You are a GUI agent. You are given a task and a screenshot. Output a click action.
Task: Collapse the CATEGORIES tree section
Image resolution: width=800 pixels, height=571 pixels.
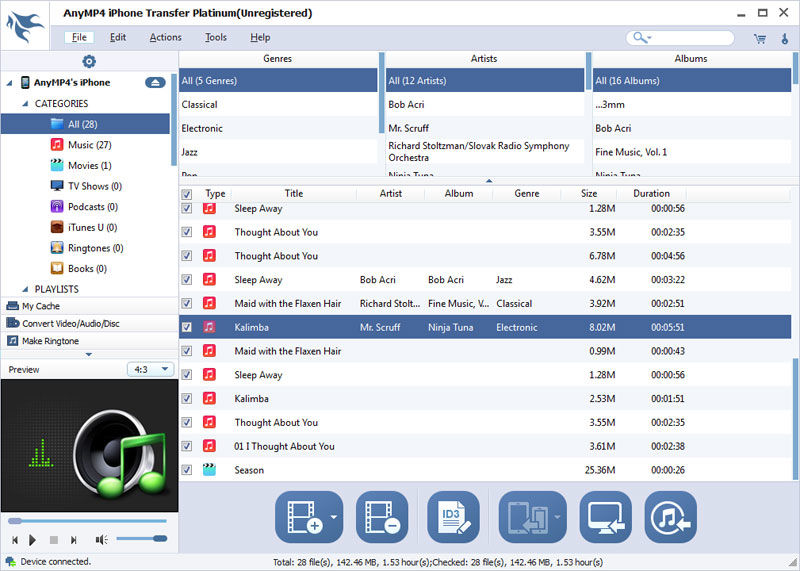pyautogui.click(x=25, y=104)
